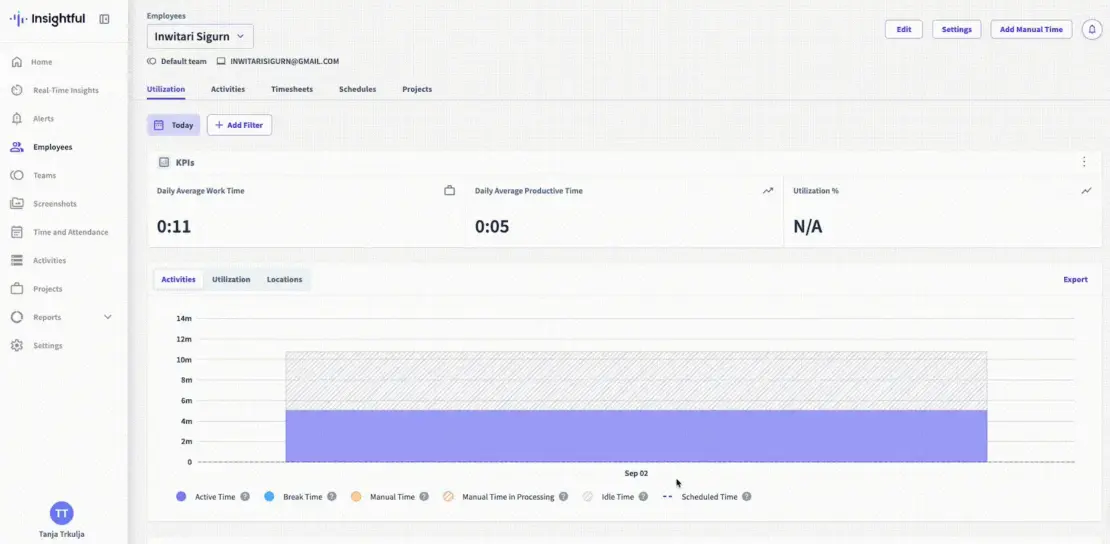Open the Inwitari Sigurn employee dropdown
The width and height of the screenshot is (1110, 544).
pyautogui.click(x=200, y=36)
